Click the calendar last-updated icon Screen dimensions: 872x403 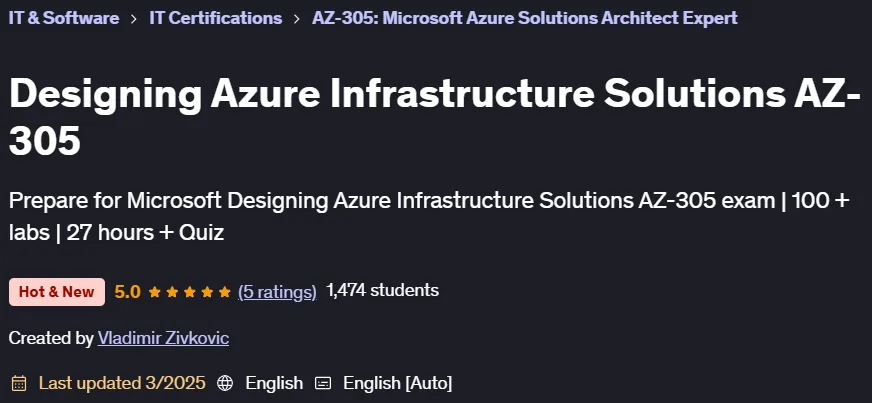pos(19,383)
